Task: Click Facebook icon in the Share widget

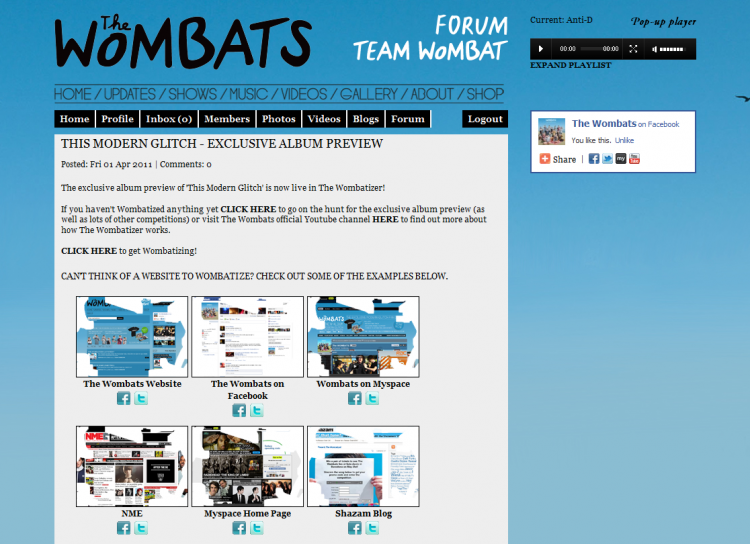Action: 594,159
